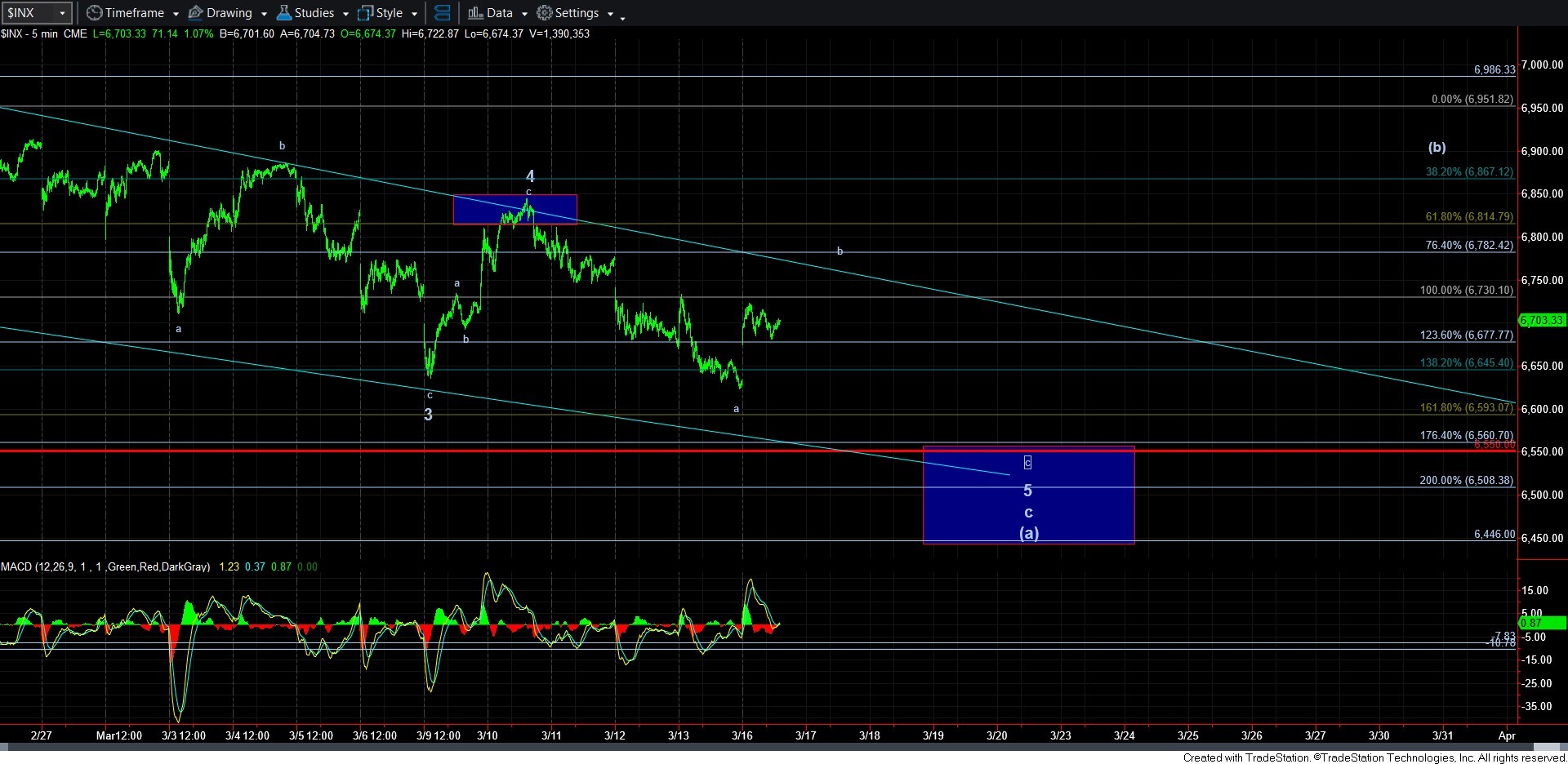Select the small blue wave 4 rectangle
The image size is (1568, 764).
474,209
